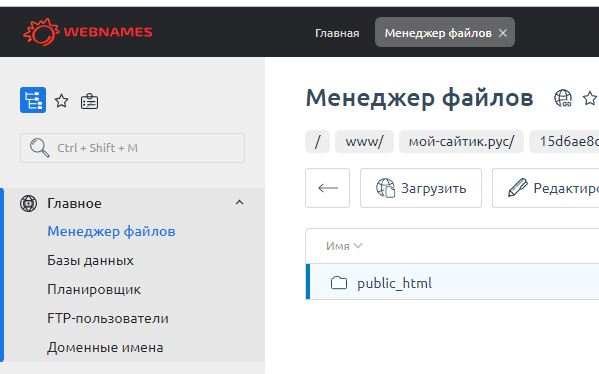
Task: Click the Загрузить upload button
Action: [x=421, y=188]
